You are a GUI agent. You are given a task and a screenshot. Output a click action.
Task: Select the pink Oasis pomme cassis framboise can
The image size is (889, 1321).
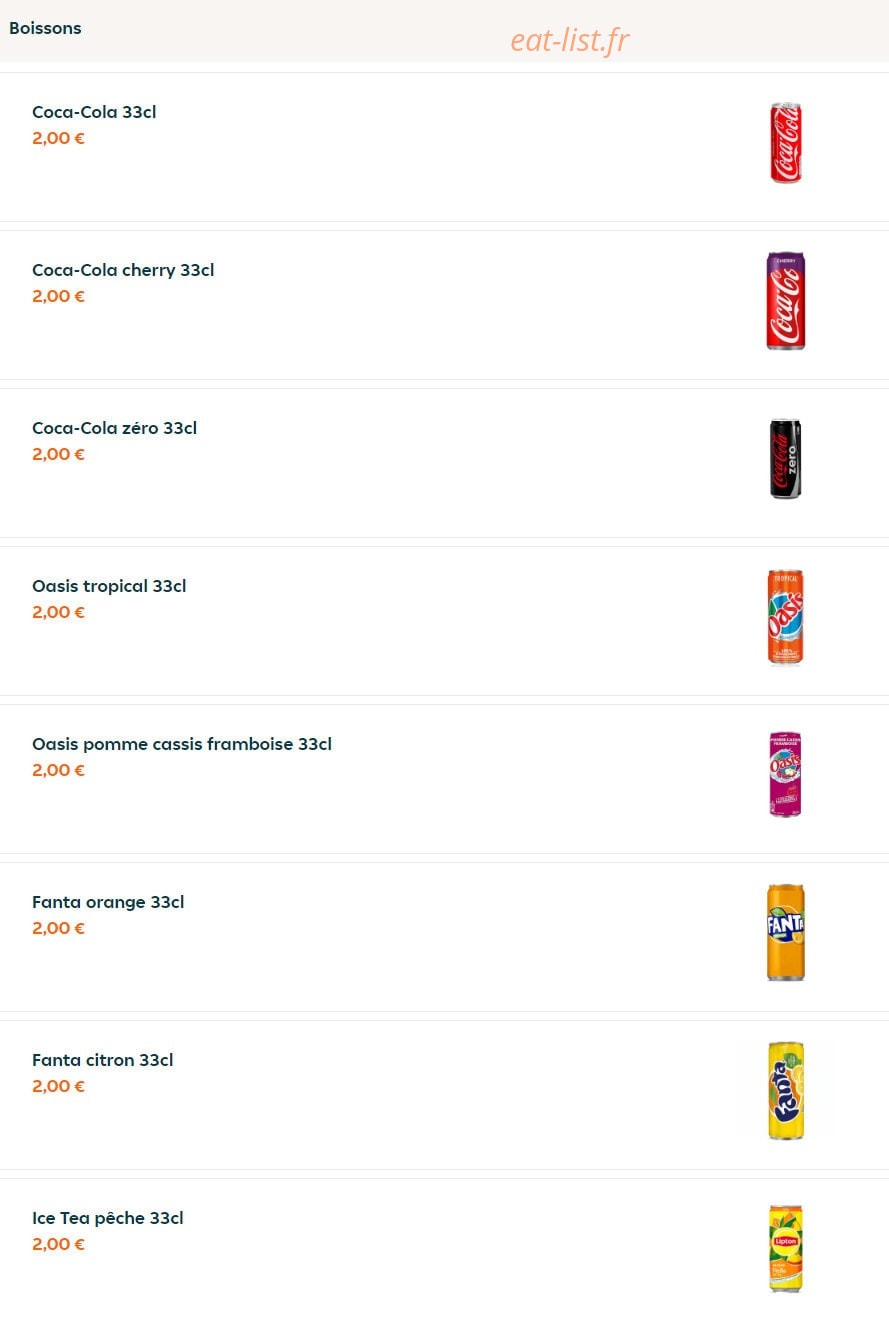click(x=786, y=775)
